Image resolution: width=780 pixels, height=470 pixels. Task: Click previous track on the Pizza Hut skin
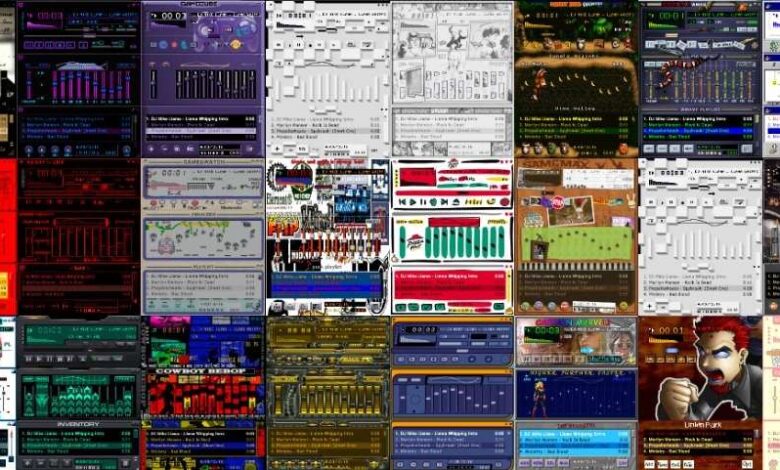click(402, 202)
